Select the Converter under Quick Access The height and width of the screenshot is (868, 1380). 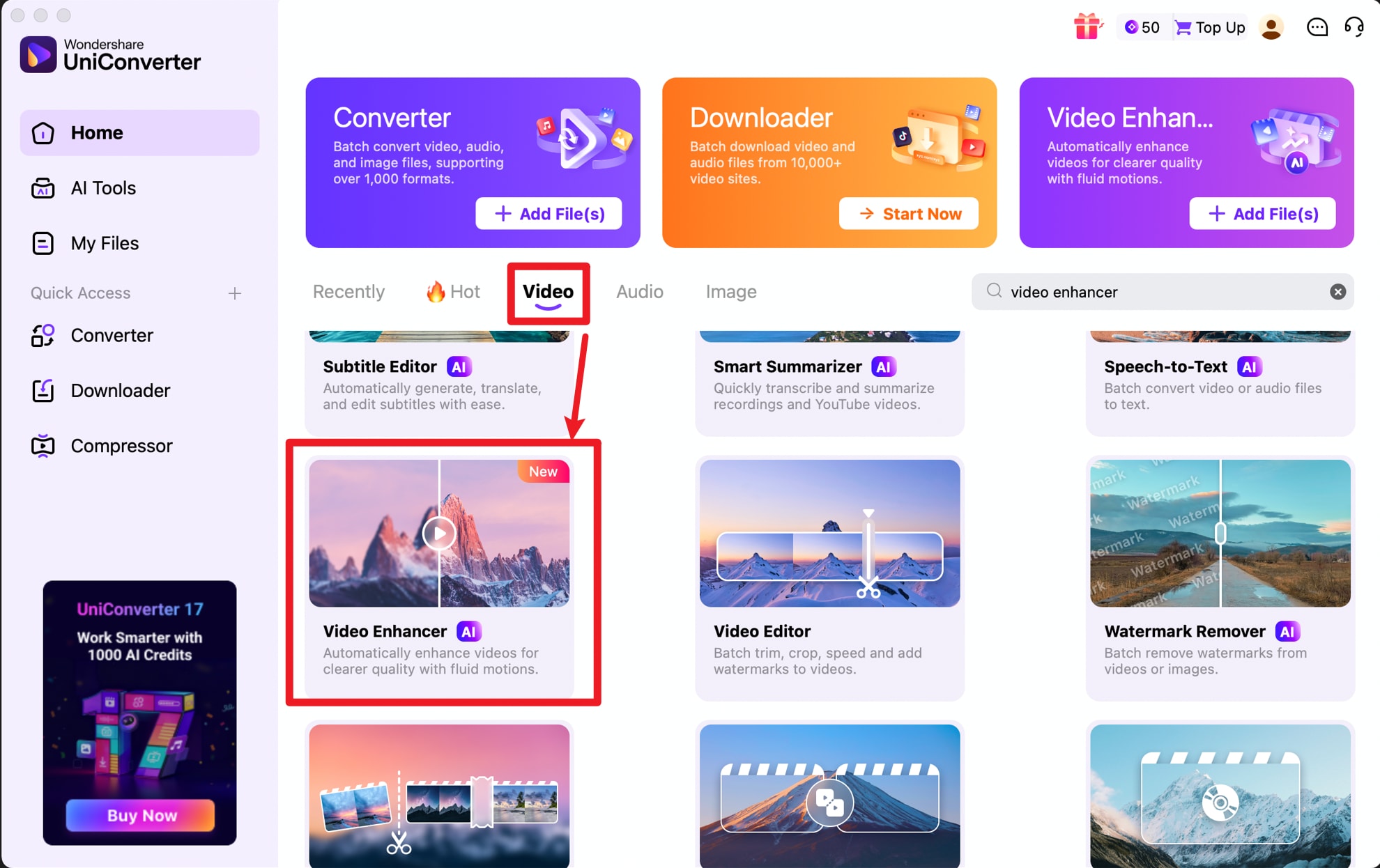112,335
